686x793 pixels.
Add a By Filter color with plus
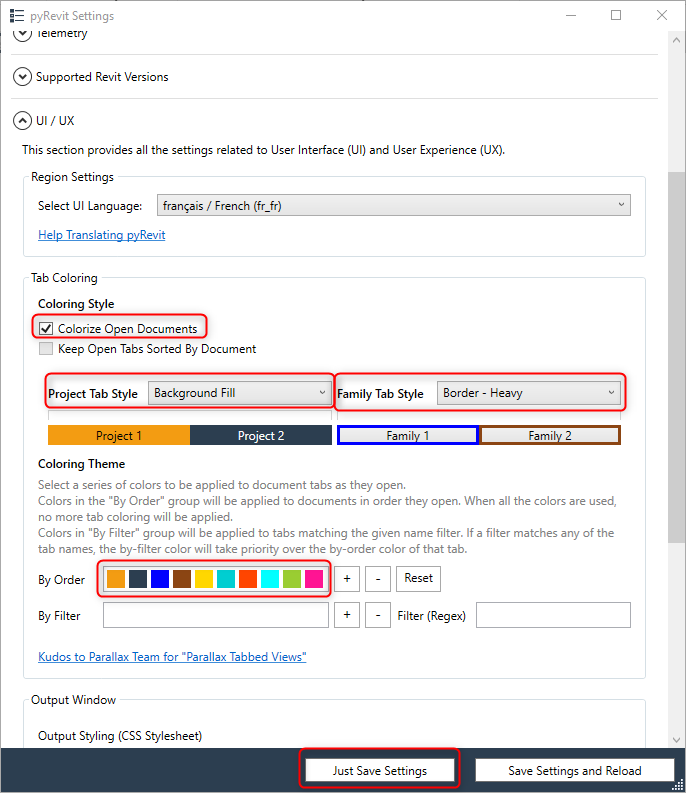click(347, 616)
